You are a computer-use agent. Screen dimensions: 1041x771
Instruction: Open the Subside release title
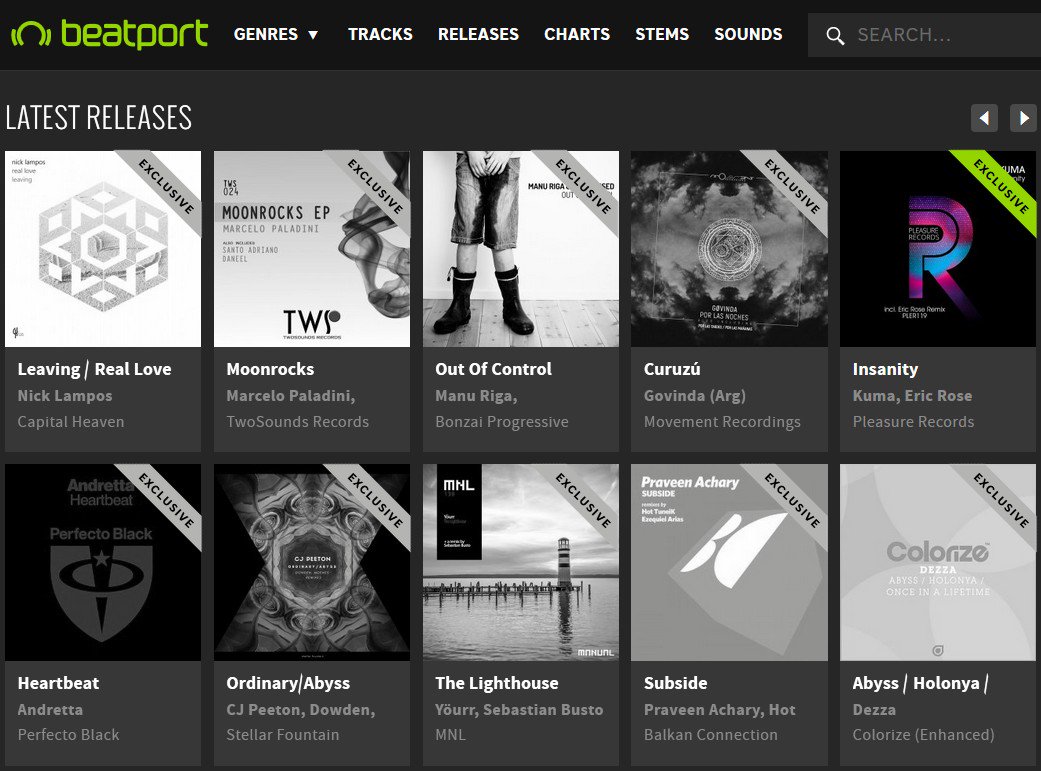[675, 683]
